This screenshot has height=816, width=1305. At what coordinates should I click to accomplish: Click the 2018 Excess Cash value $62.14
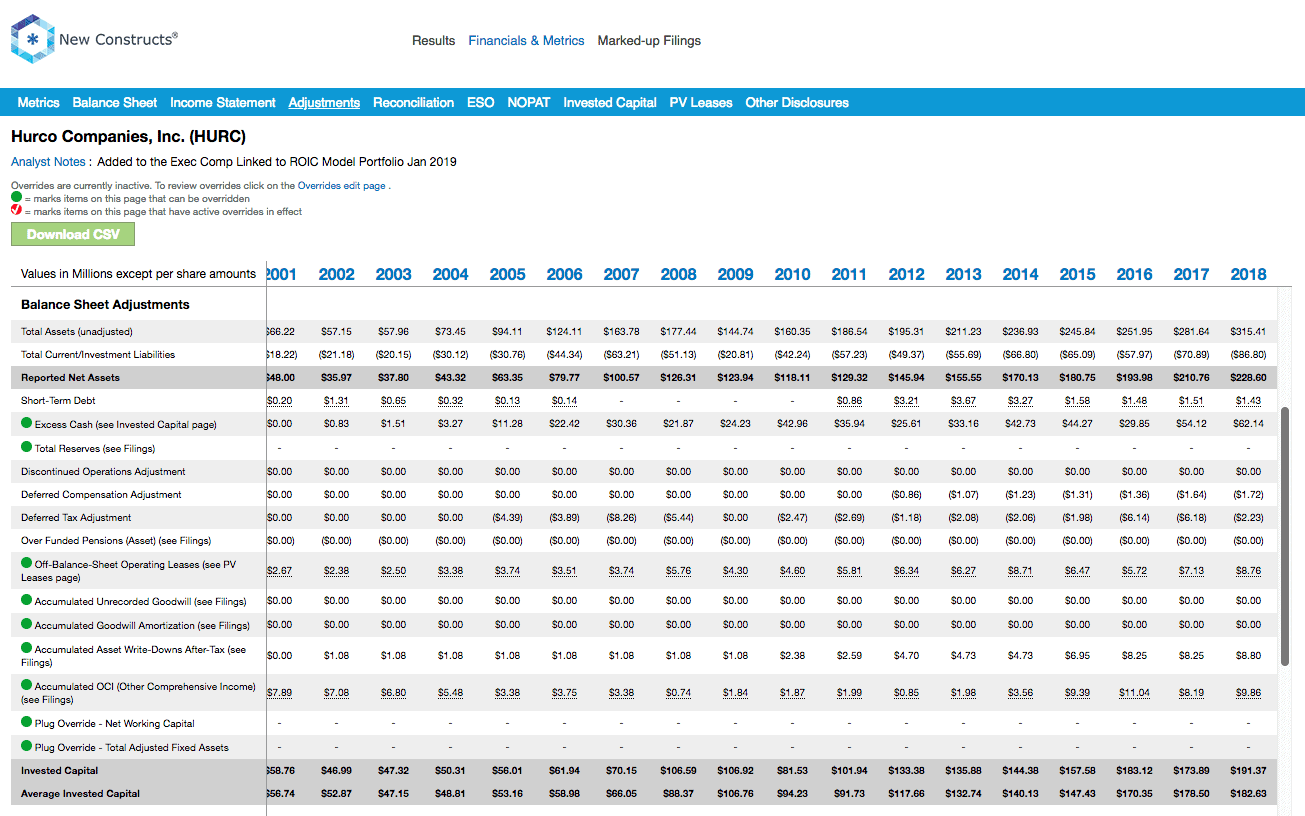1249,424
